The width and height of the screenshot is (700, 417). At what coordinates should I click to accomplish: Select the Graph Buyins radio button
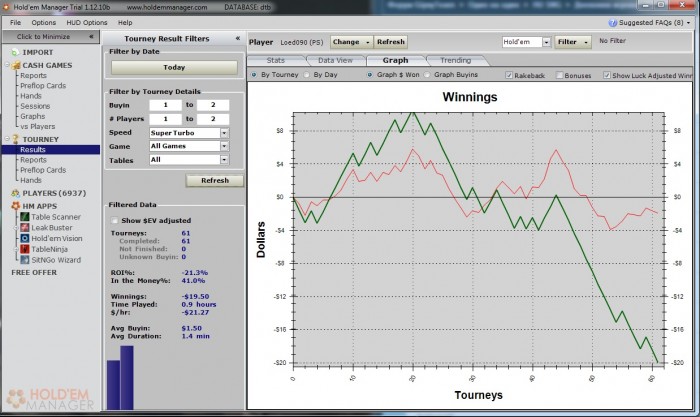coord(427,75)
